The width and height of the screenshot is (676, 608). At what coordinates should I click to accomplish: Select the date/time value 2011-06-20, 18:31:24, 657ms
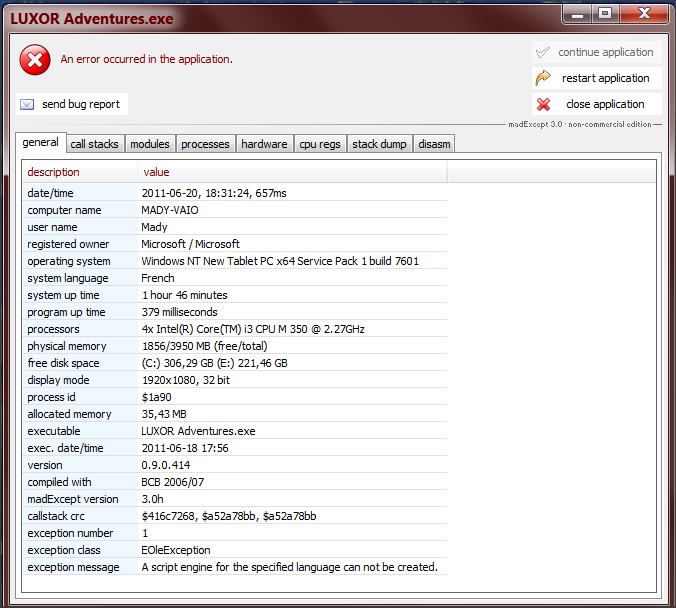point(214,193)
